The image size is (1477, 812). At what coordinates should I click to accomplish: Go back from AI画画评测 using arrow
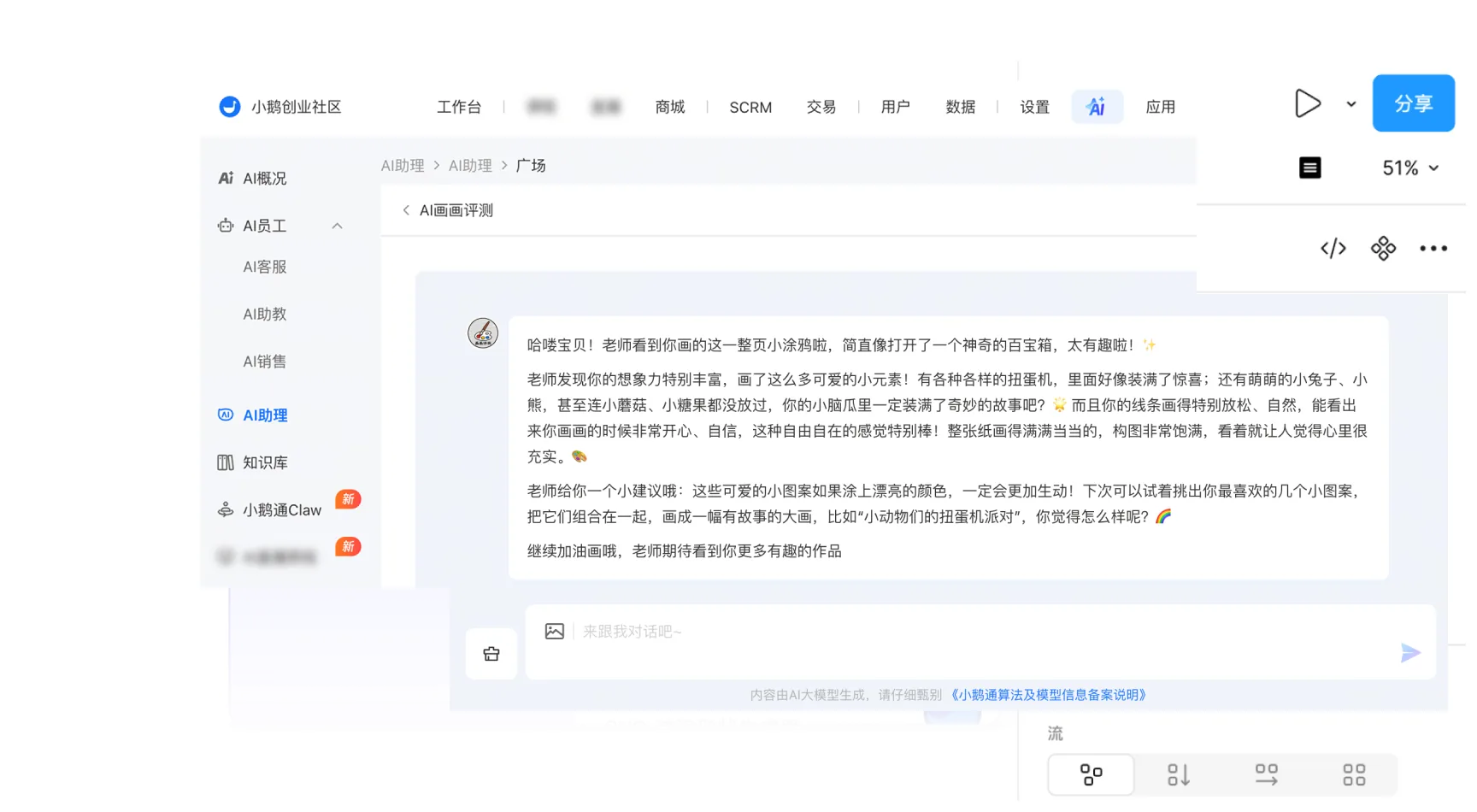[x=406, y=210]
